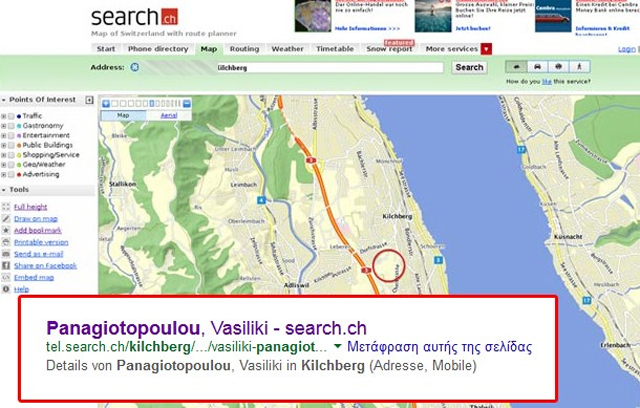
Task: Click the pencil icon for Draw on map
Action: click(6, 218)
